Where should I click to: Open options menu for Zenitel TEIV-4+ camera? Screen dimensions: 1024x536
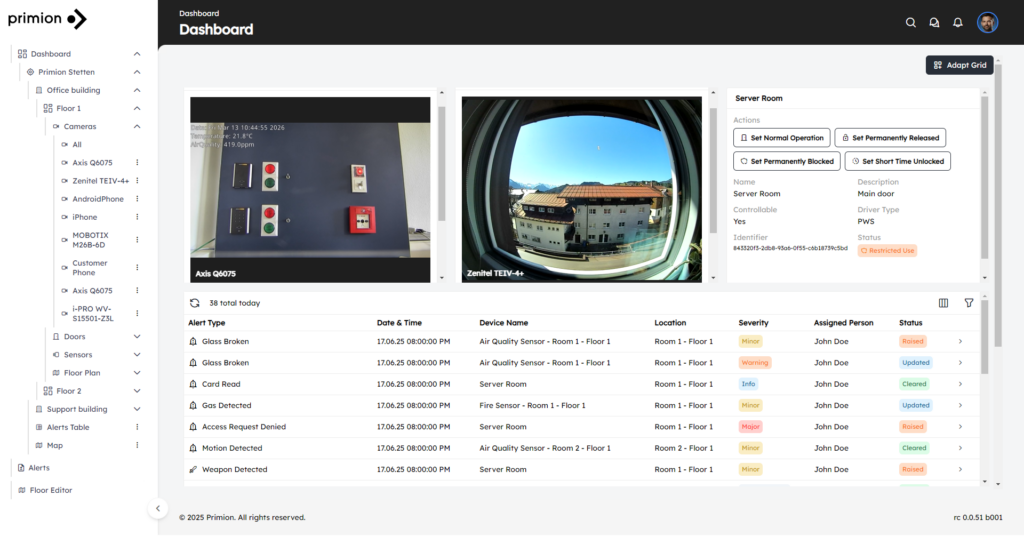pyautogui.click(x=137, y=181)
